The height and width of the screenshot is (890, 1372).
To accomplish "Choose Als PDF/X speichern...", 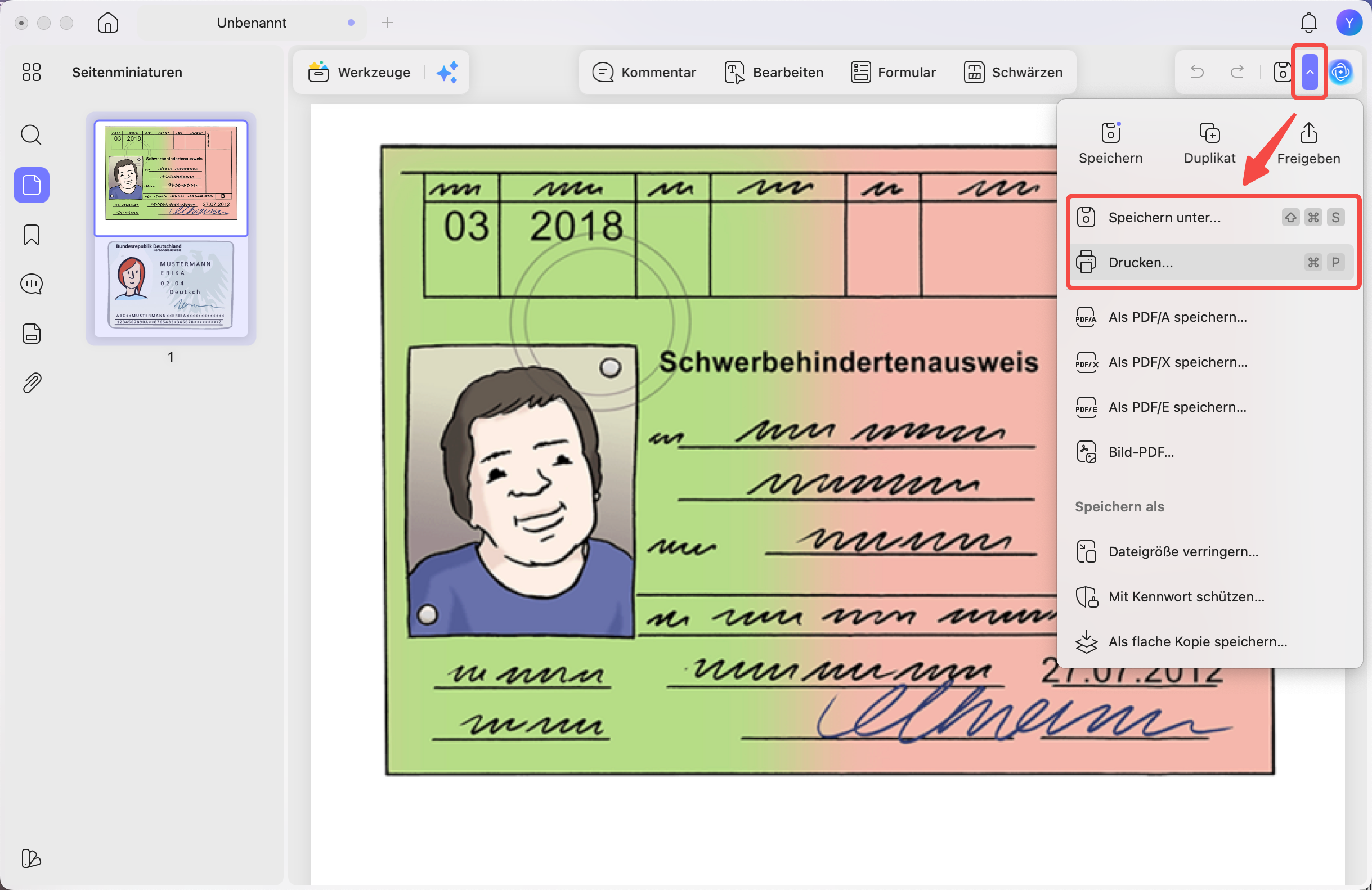I will (1209, 362).
